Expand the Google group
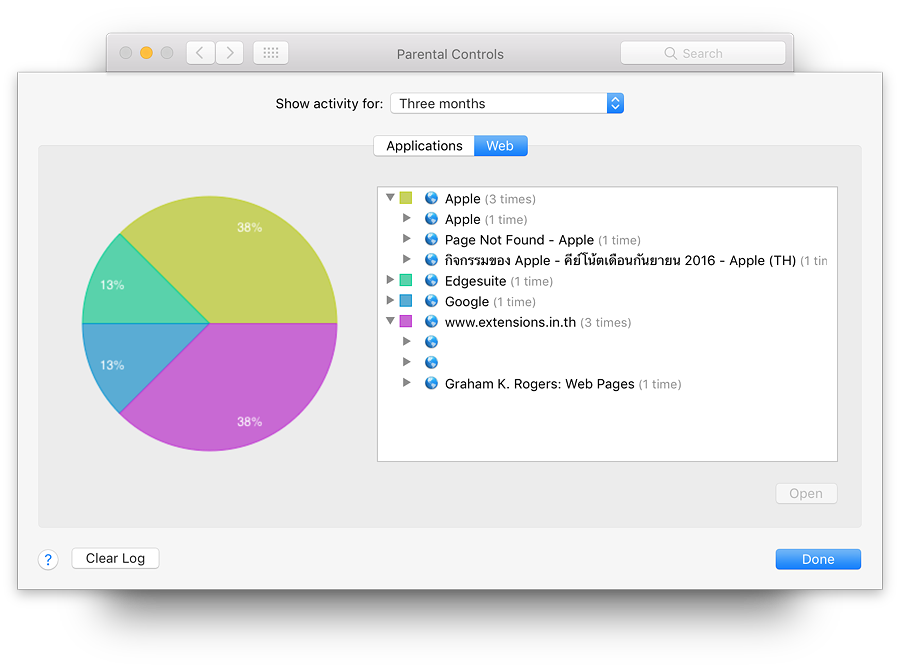This screenshot has height=671, width=900. tap(390, 300)
